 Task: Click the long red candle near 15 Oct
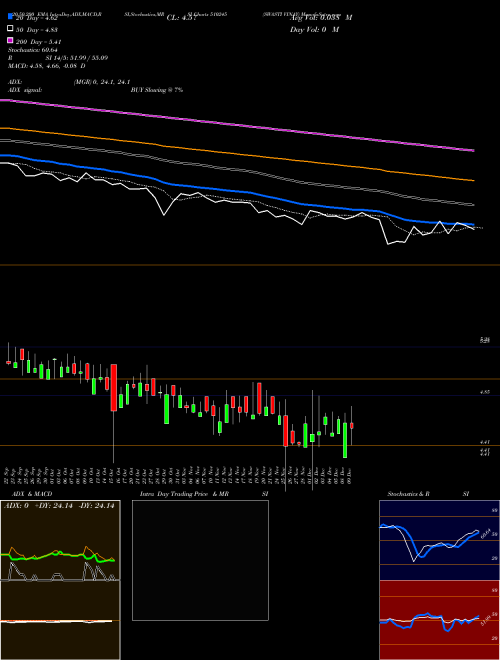tap(114, 388)
